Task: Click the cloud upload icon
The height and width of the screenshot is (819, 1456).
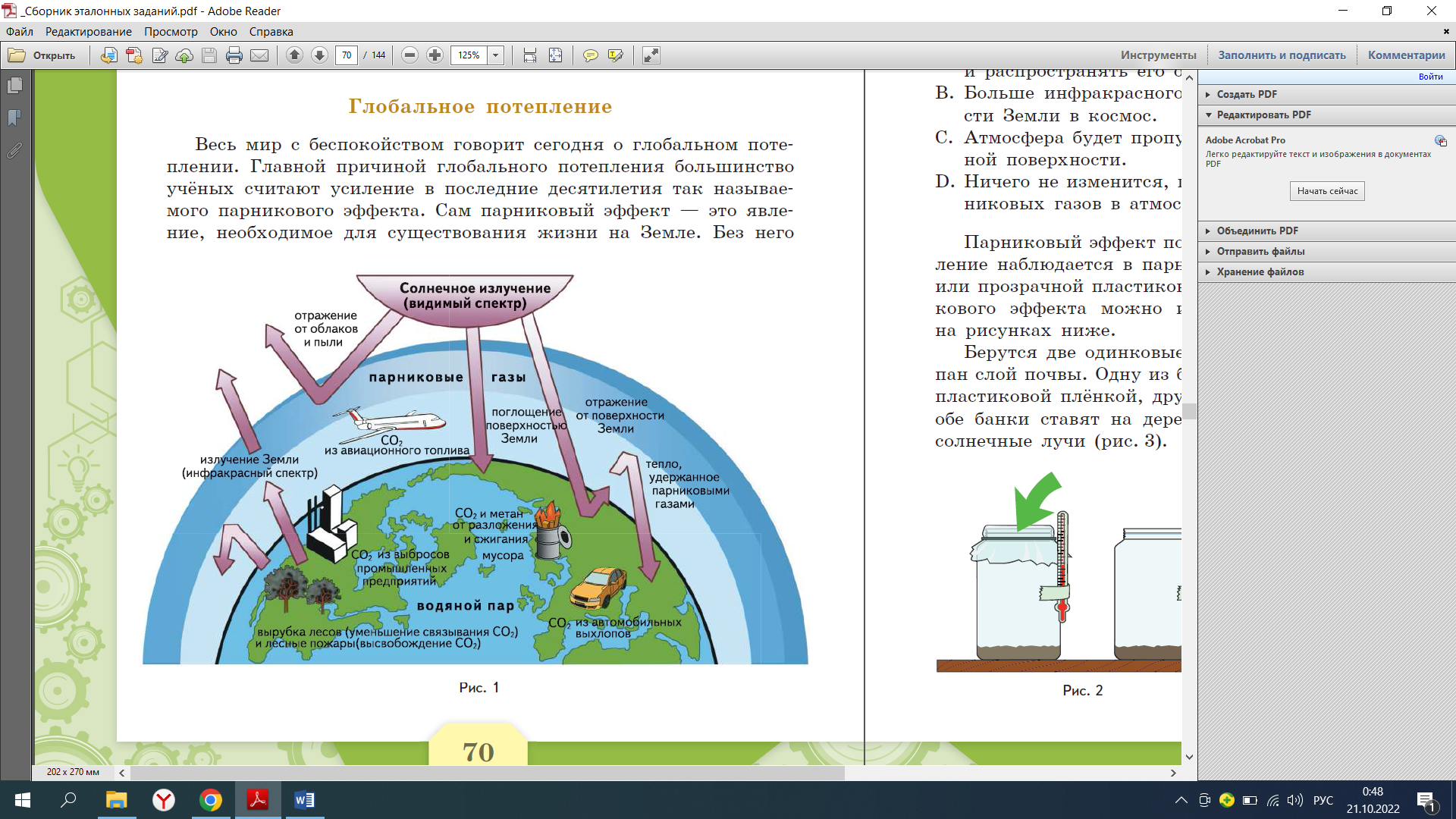Action: [x=184, y=55]
